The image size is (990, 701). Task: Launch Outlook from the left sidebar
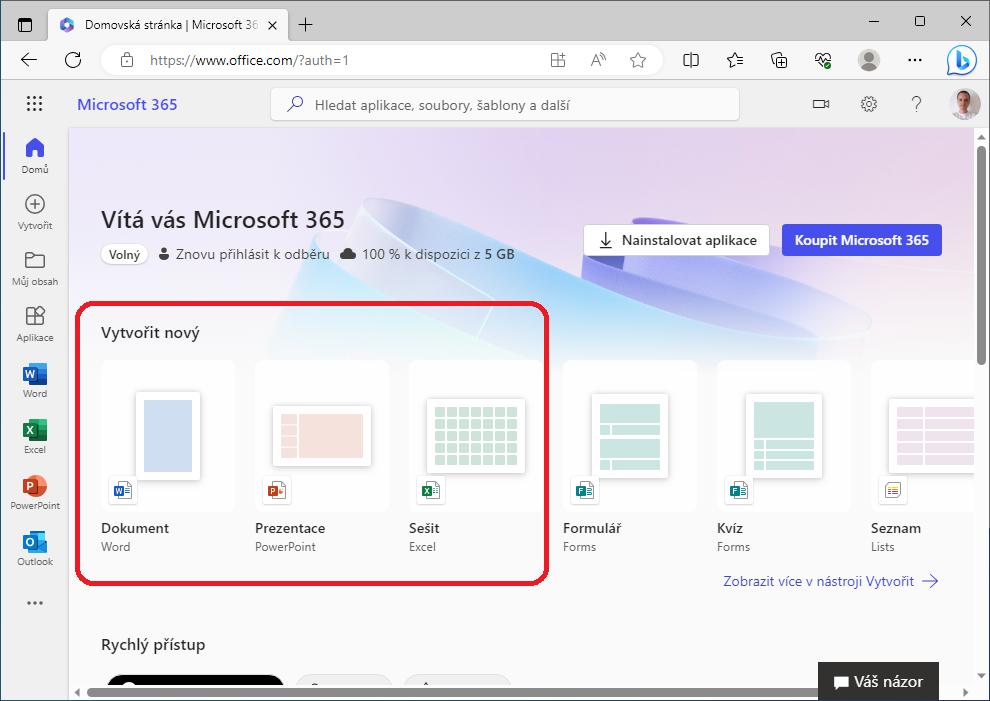click(35, 548)
